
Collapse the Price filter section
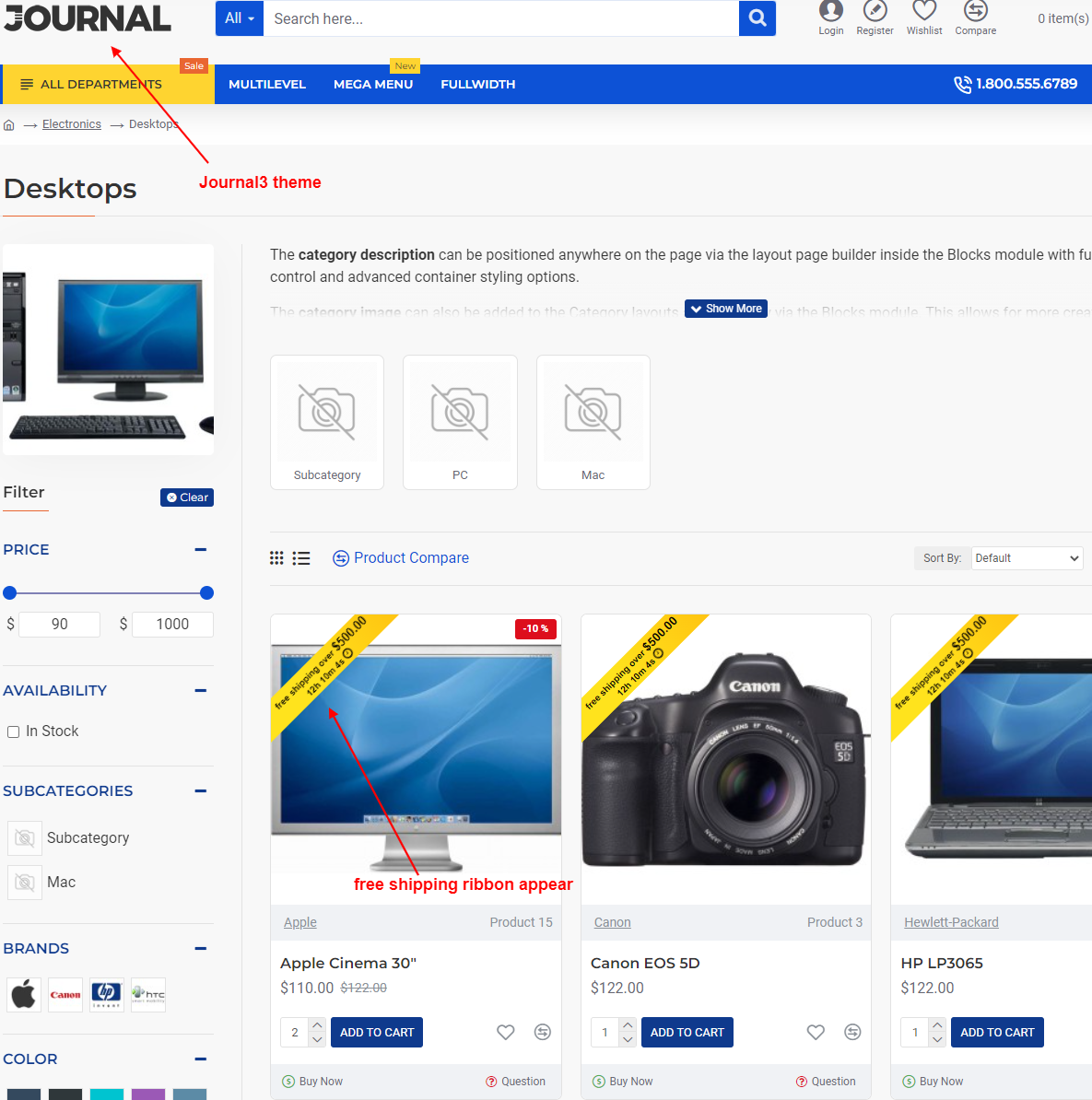[x=201, y=549]
